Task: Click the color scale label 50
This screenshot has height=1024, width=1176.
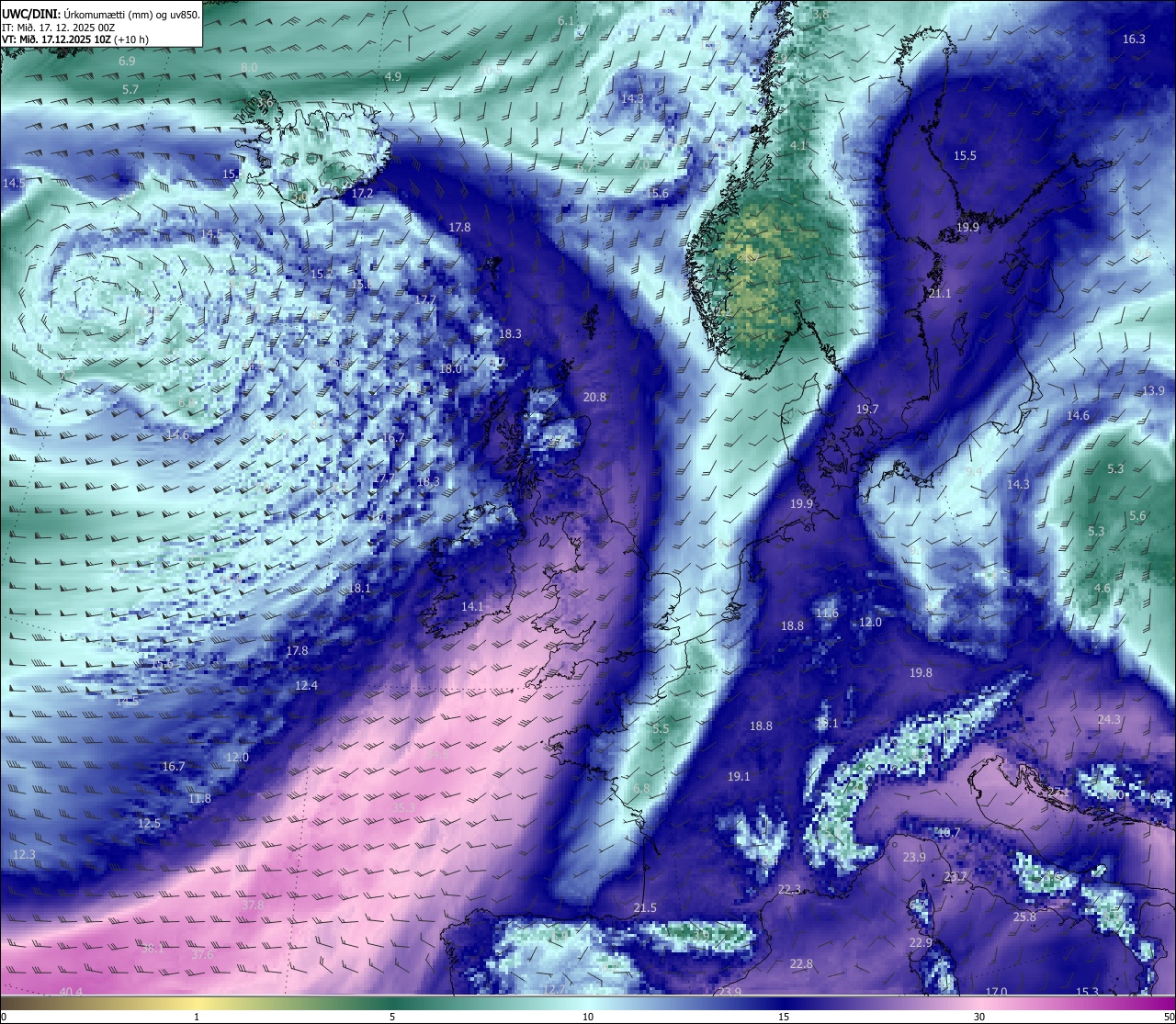Action: click(1169, 1017)
